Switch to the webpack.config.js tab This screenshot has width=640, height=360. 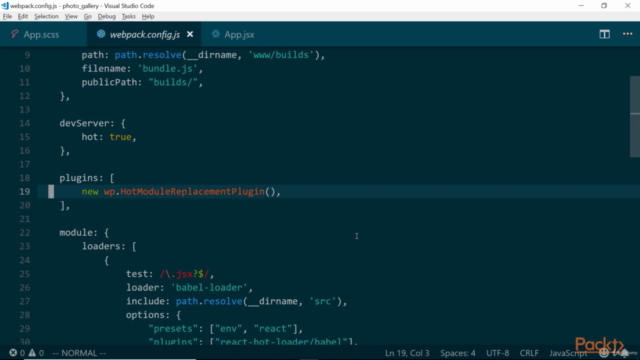[144, 34]
